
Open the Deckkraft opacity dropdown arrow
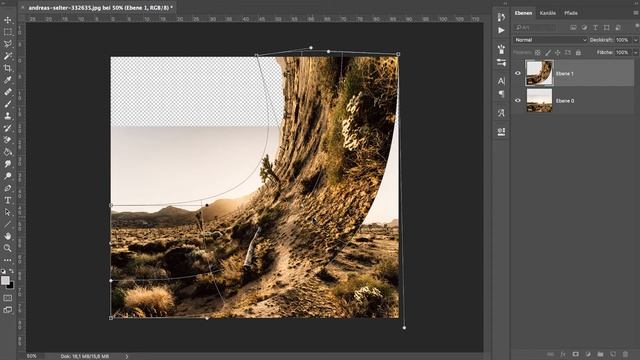pyautogui.click(x=636, y=40)
